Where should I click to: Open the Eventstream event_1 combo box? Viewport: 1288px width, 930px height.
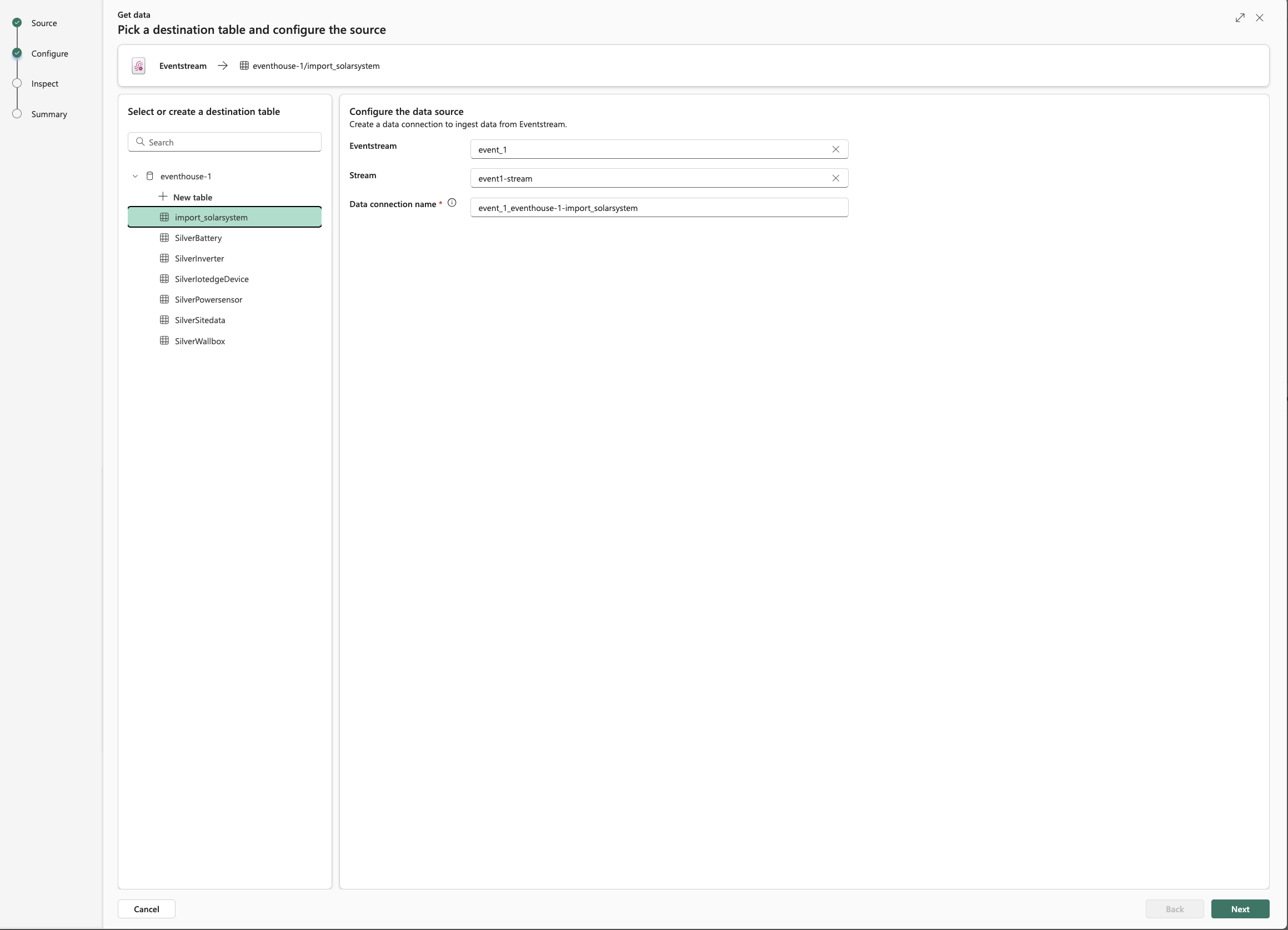click(648, 149)
